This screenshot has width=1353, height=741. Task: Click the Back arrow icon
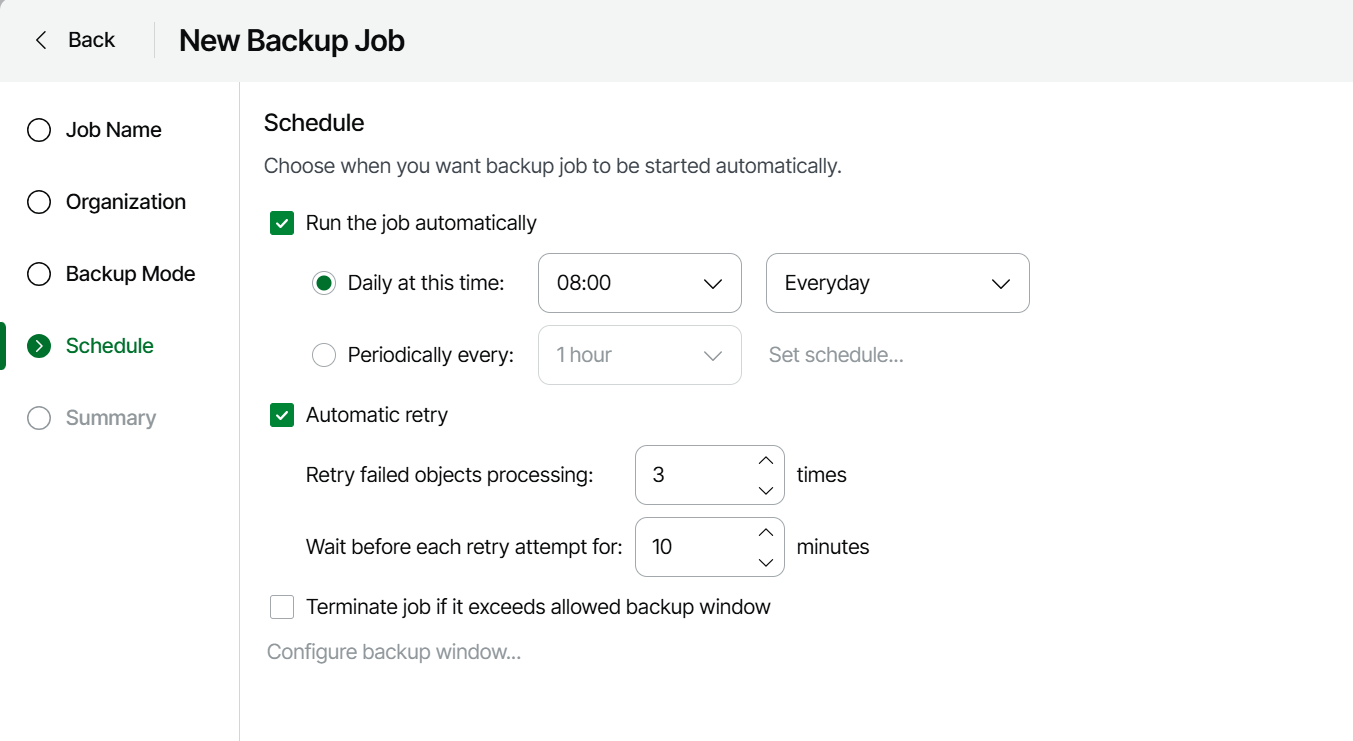pyautogui.click(x=41, y=40)
